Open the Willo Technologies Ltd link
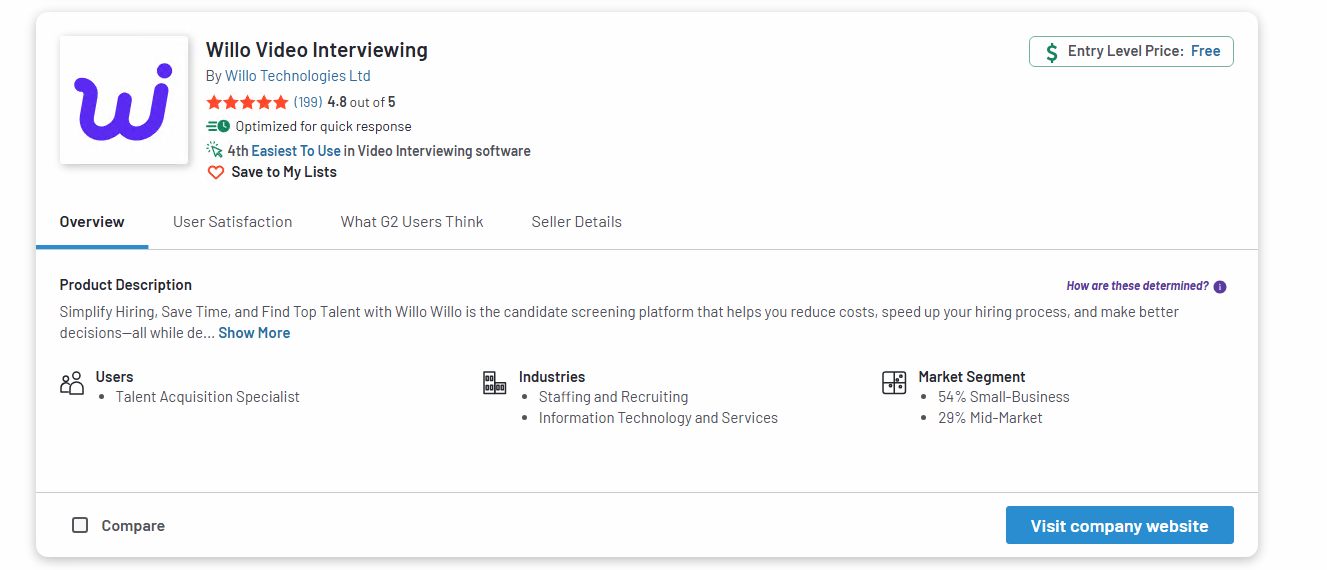1327x570 pixels. pyautogui.click(x=298, y=76)
